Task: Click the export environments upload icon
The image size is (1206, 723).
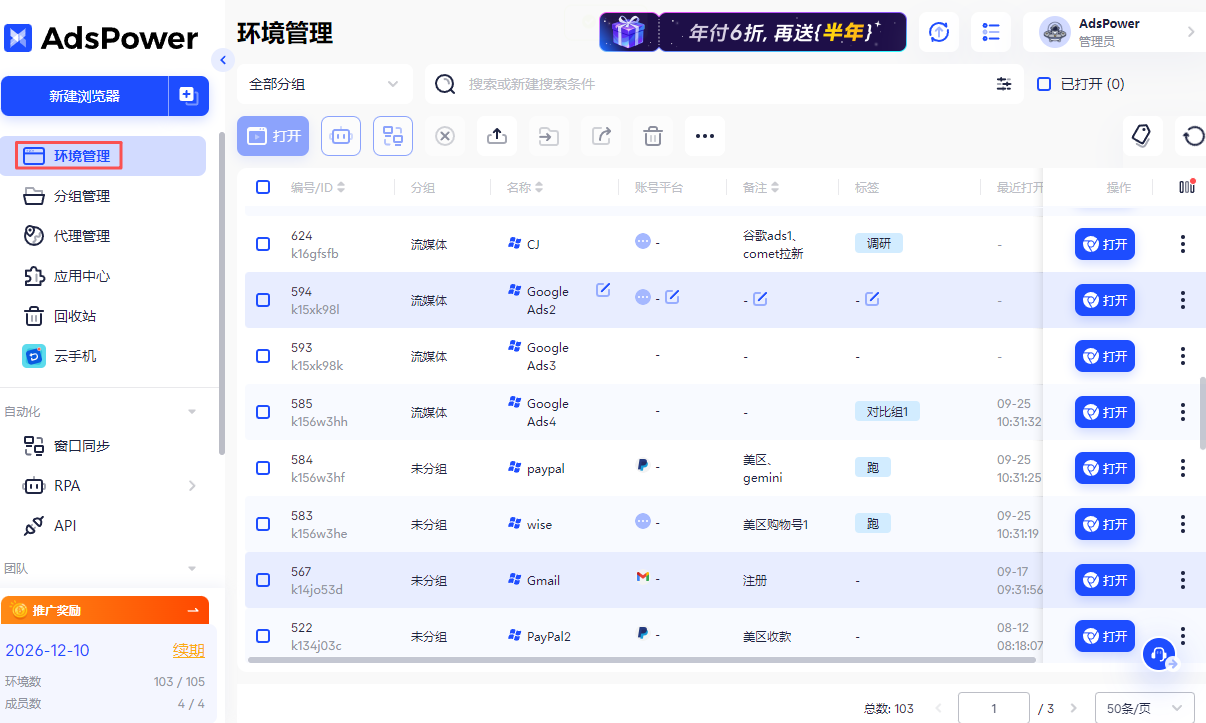Action: coord(497,136)
